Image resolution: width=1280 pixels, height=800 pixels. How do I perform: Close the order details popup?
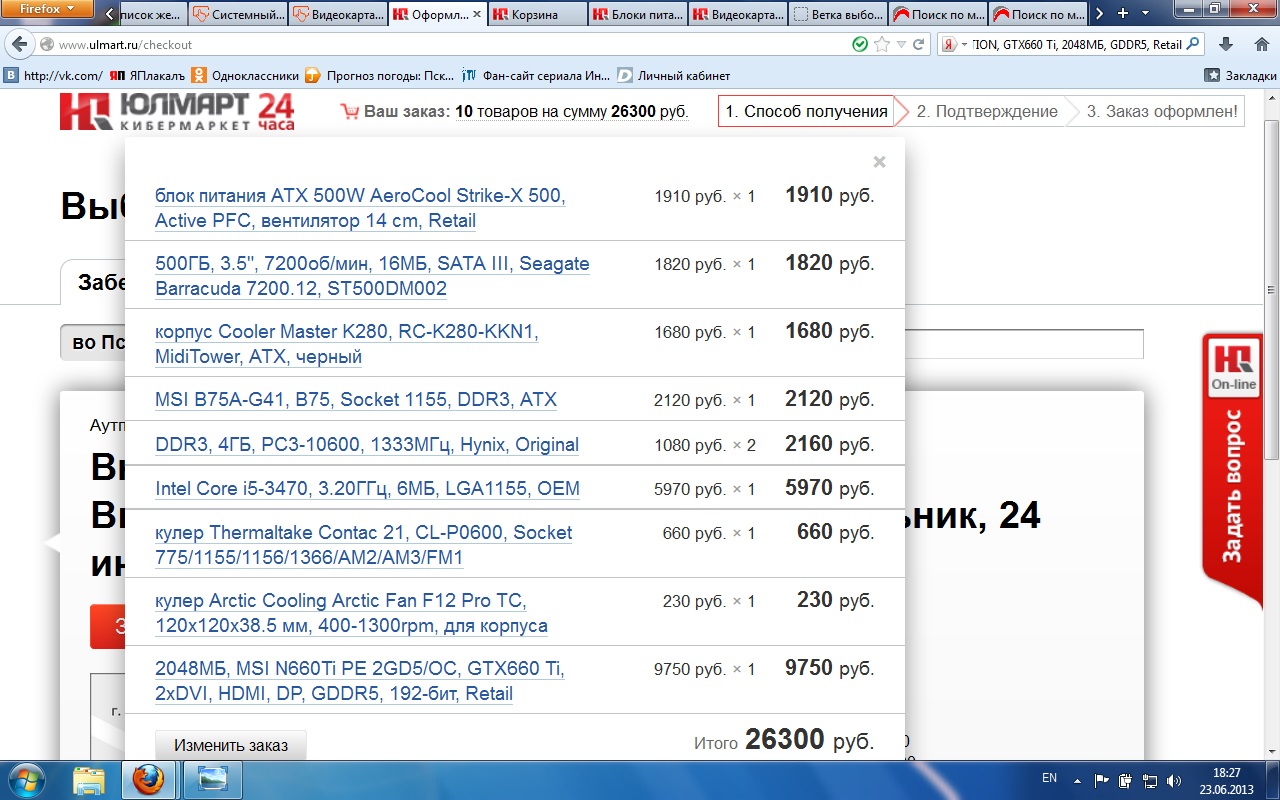point(879,162)
